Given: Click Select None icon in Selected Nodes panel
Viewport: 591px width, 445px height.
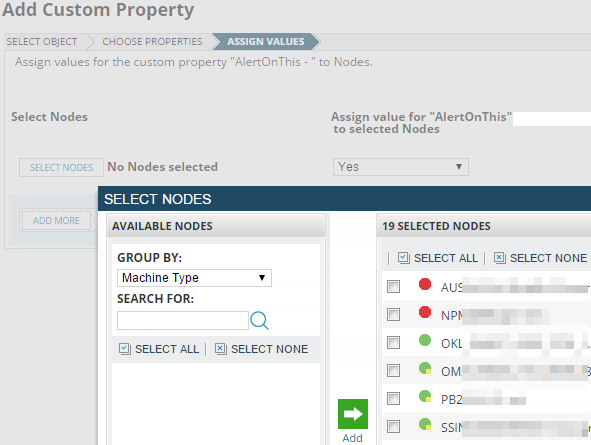Looking at the screenshot, I should (500, 258).
